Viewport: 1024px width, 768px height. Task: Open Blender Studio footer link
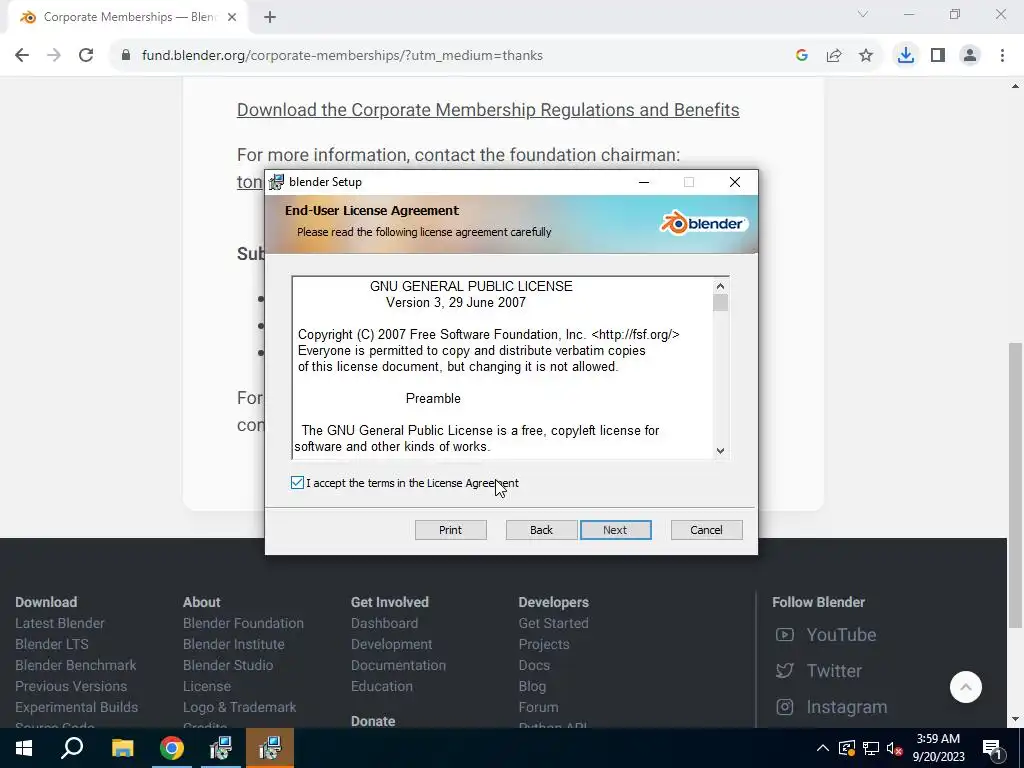coord(228,665)
